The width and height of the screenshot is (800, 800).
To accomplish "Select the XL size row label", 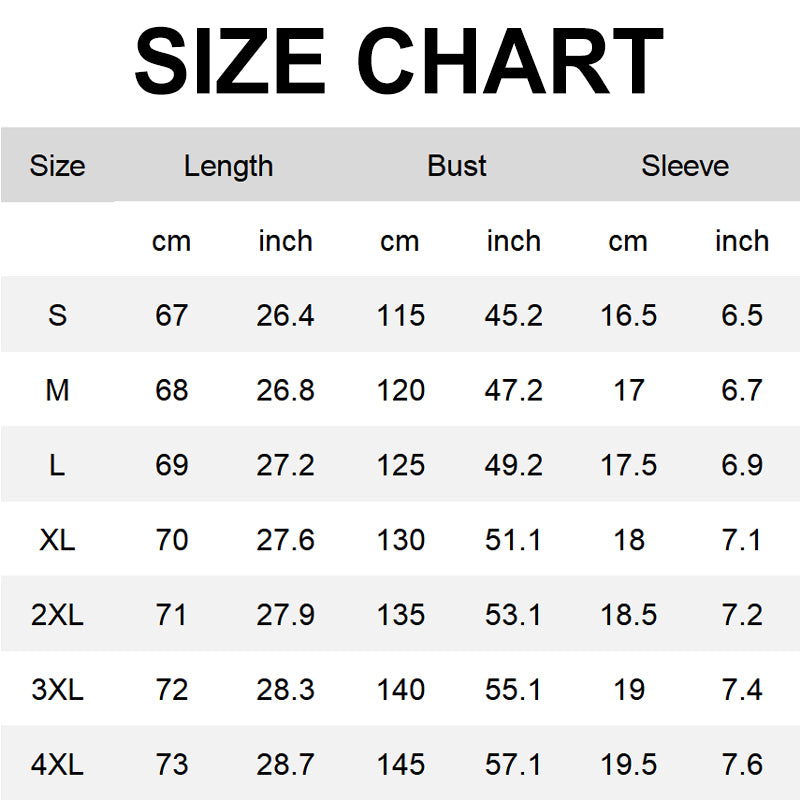I will point(57,541).
